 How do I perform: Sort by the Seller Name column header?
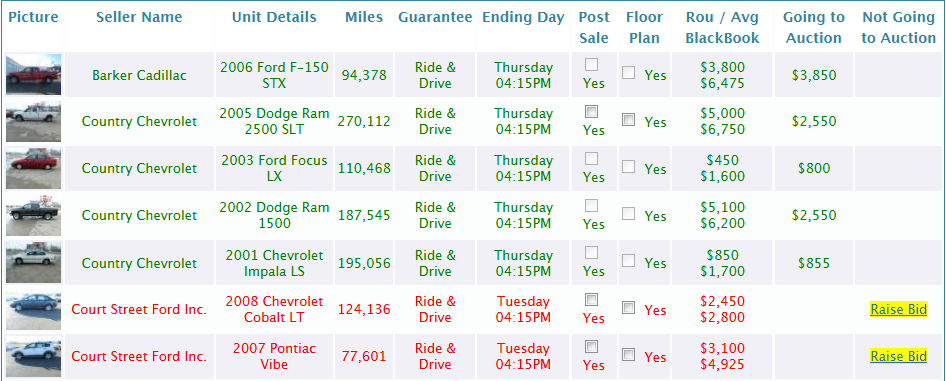pyautogui.click(x=138, y=17)
